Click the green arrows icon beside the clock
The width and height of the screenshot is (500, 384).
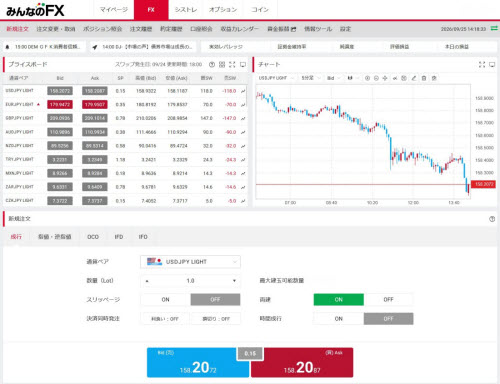pyautogui.click(x=494, y=29)
